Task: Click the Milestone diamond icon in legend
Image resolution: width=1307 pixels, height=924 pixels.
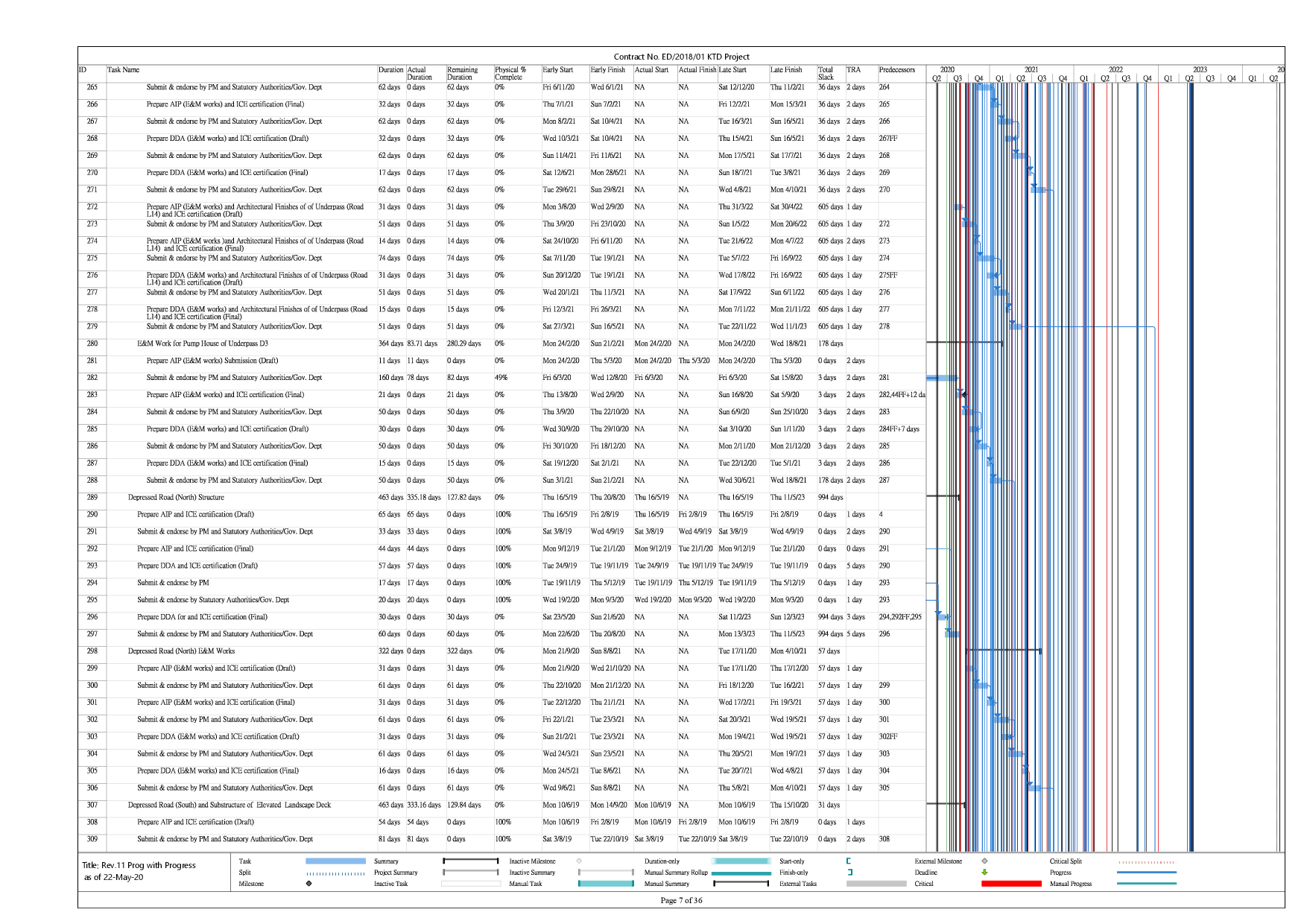Action: click(x=308, y=884)
